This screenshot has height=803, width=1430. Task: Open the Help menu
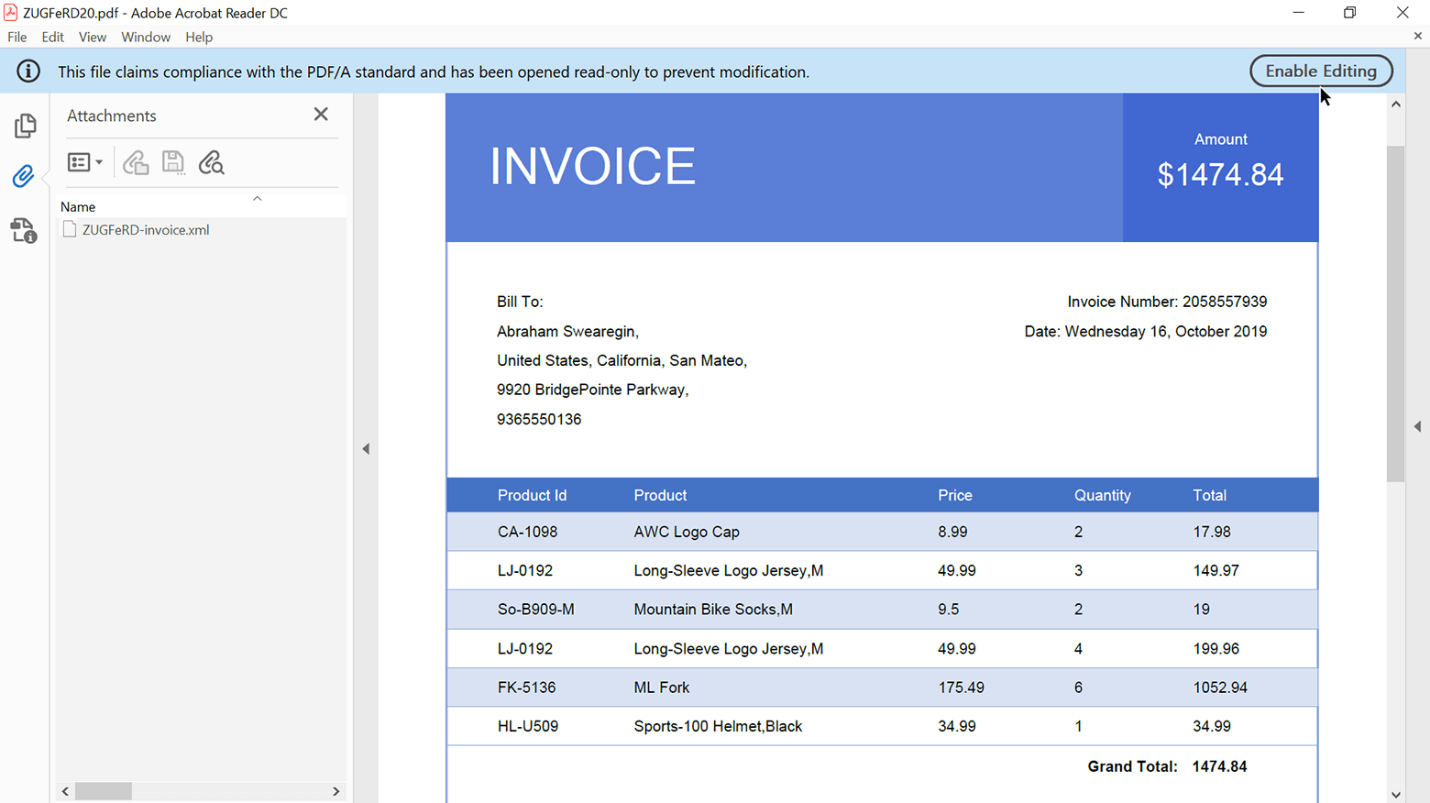click(x=199, y=37)
